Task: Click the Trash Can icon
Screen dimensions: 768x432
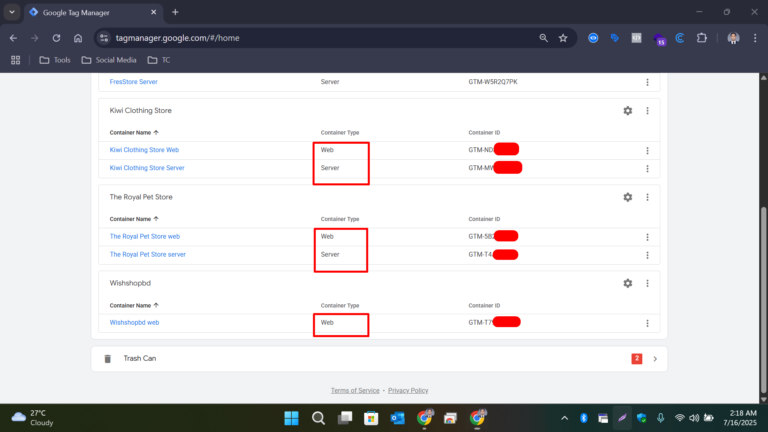Action: click(x=108, y=358)
